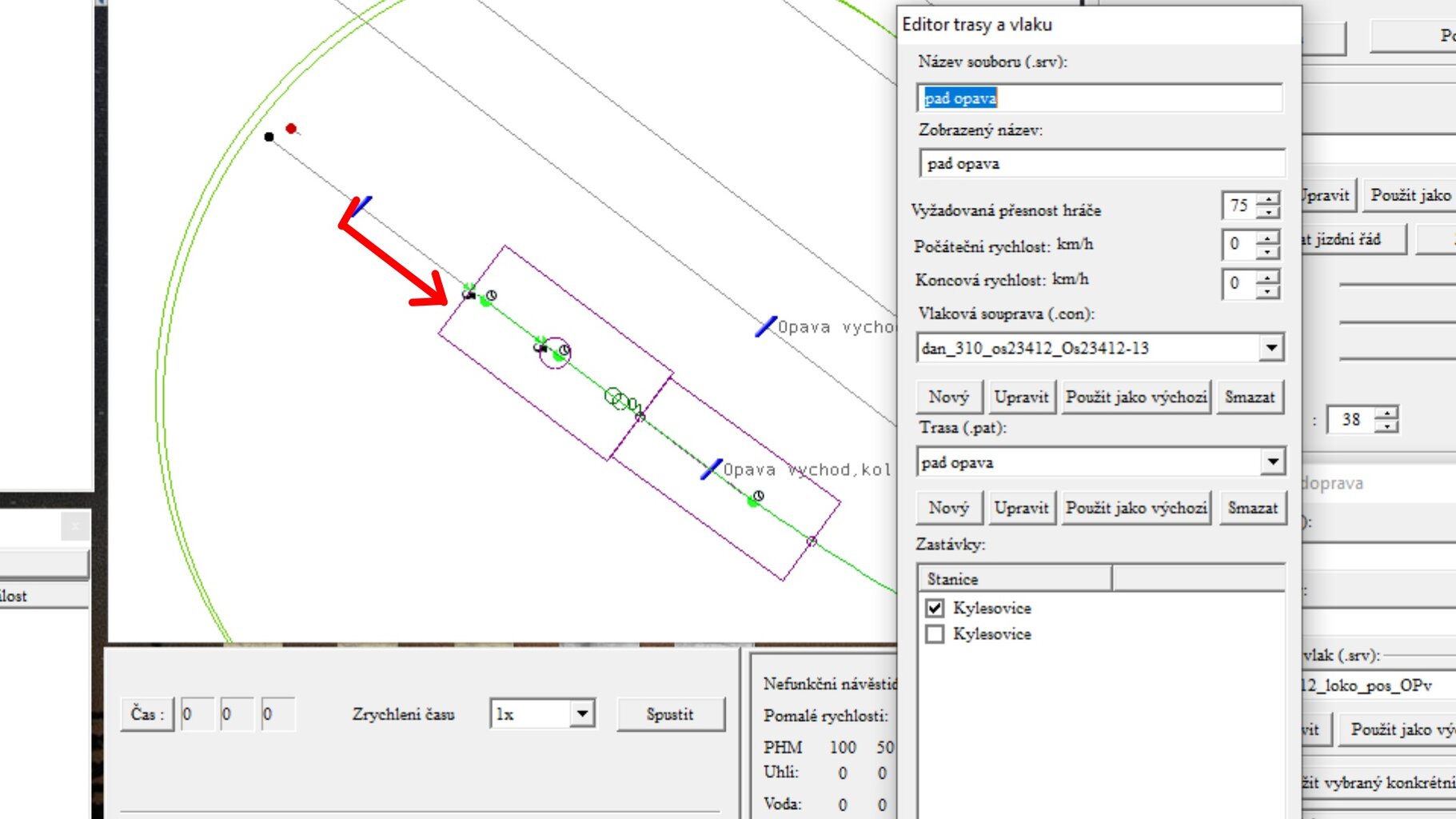
Task: Click the Zobrazený název text field
Action: tap(1101, 163)
